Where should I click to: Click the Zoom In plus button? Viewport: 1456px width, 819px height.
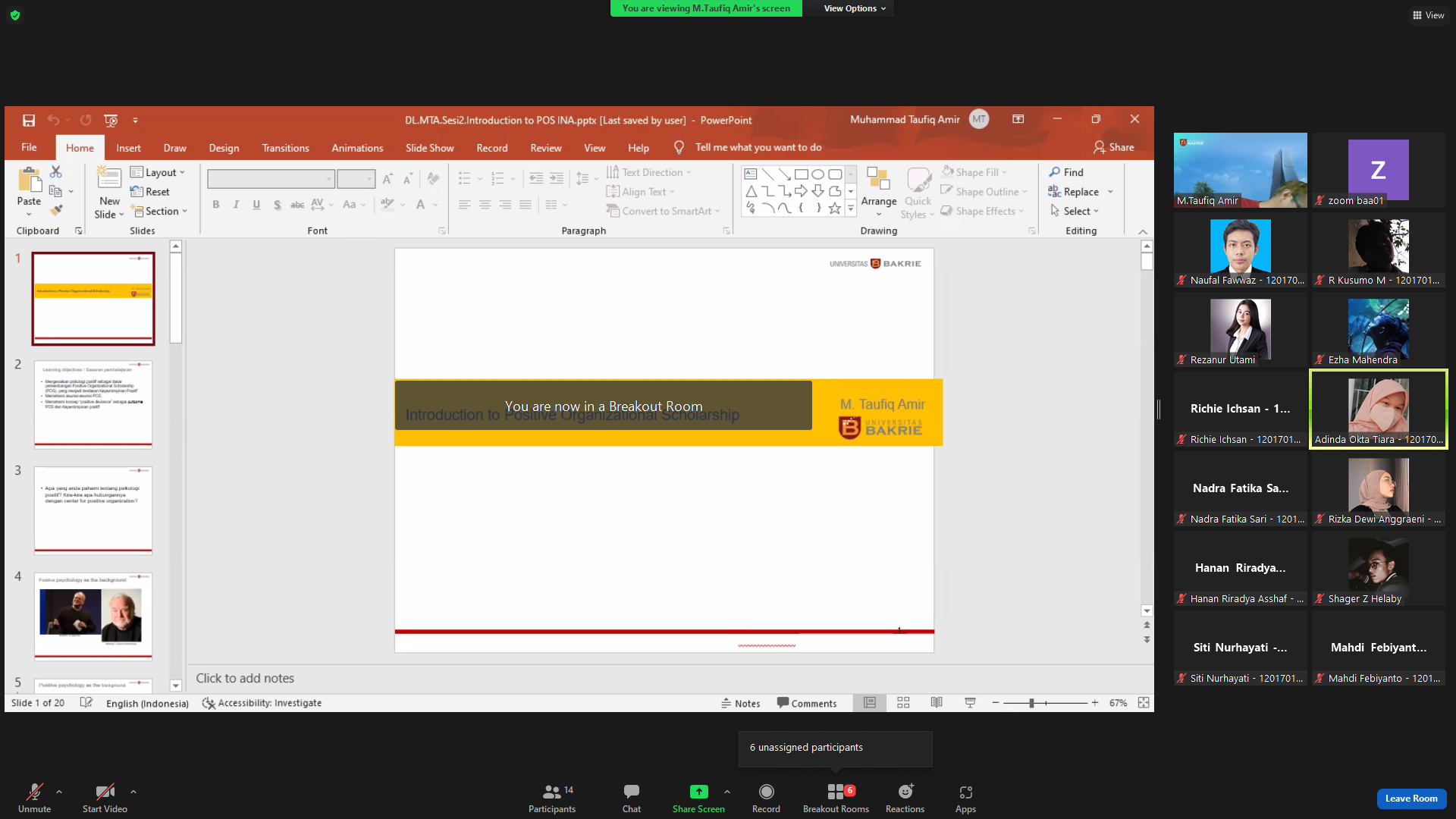coord(1095,703)
